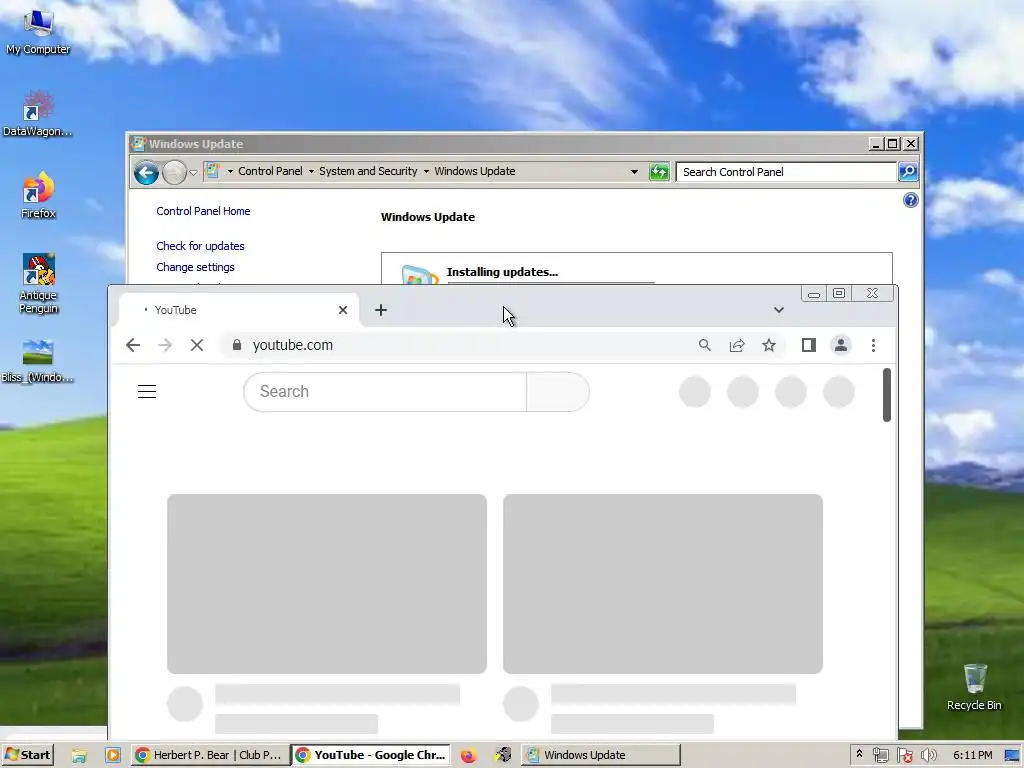The image size is (1024, 768).
Task: Open My Computer desktop icon
Action: click(38, 31)
